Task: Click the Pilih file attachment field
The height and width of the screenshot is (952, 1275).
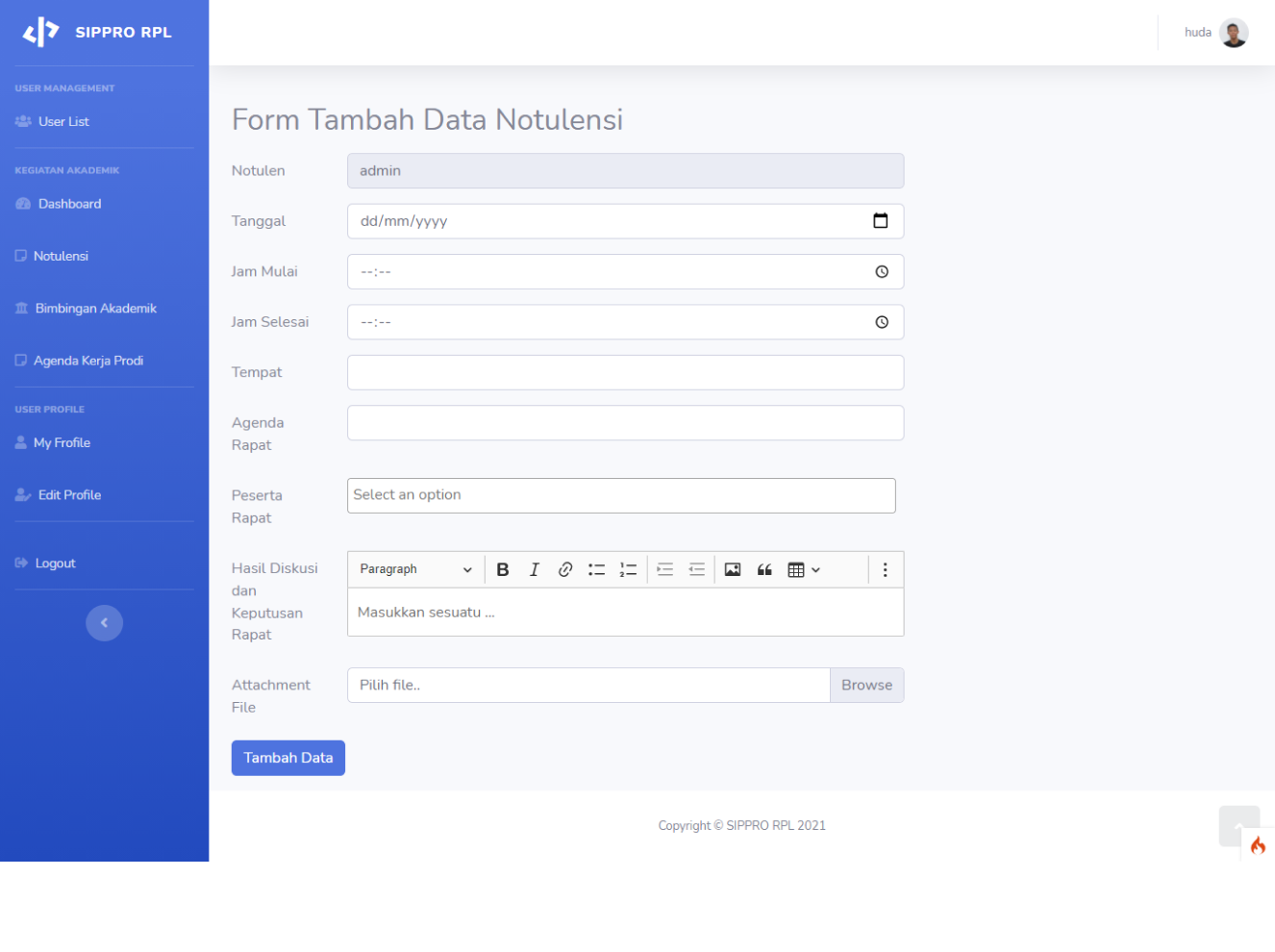Action: coord(588,686)
